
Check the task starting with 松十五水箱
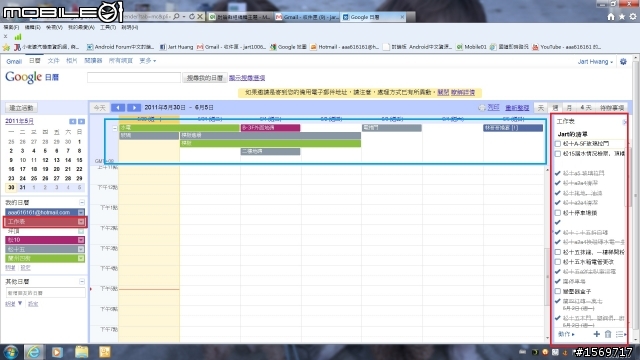[x=558, y=262]
